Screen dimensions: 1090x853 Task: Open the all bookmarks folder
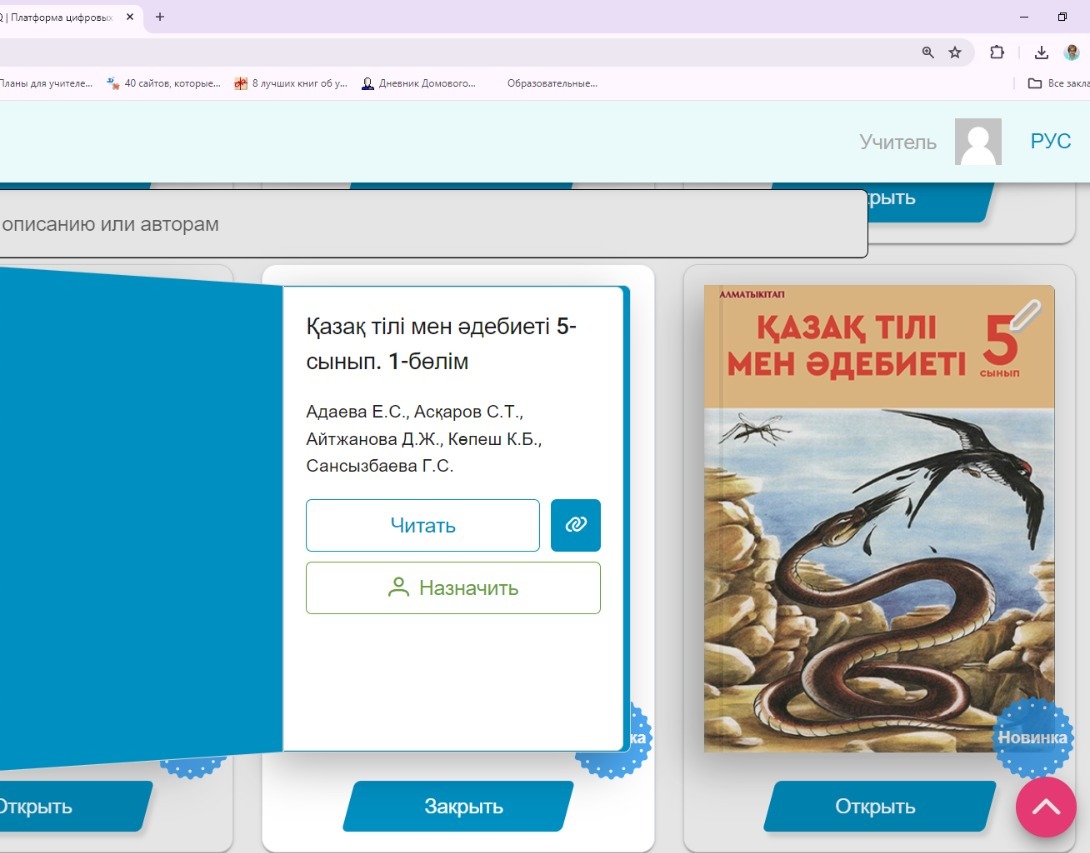point(1058,83)
